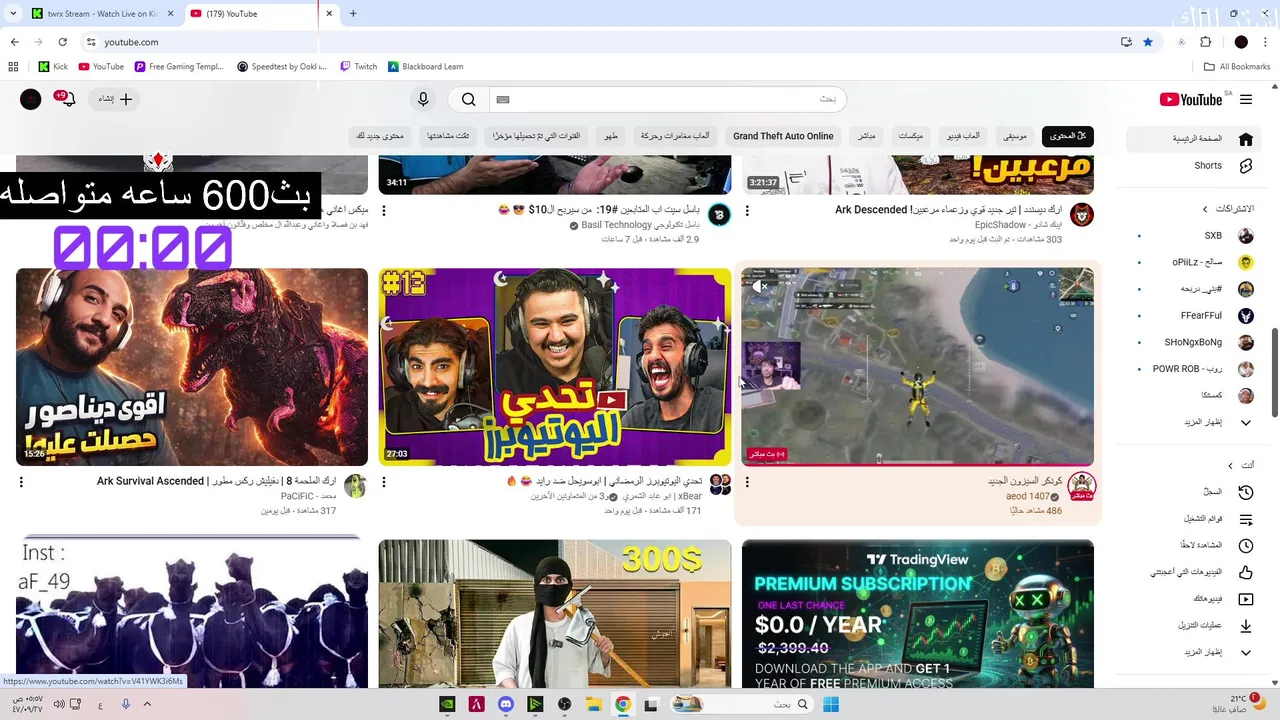Viewport: 1280px width, 720px height.
Task: Open OBS Studio from the taskbar
Action: tap(565, 704)
